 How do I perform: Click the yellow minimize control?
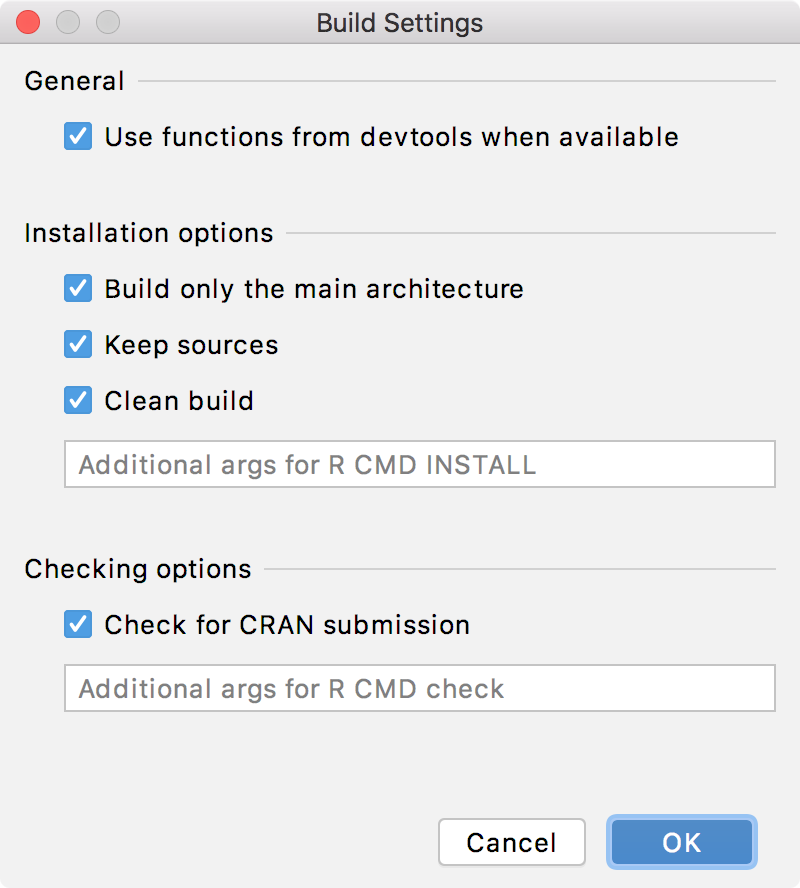point(68,22)
